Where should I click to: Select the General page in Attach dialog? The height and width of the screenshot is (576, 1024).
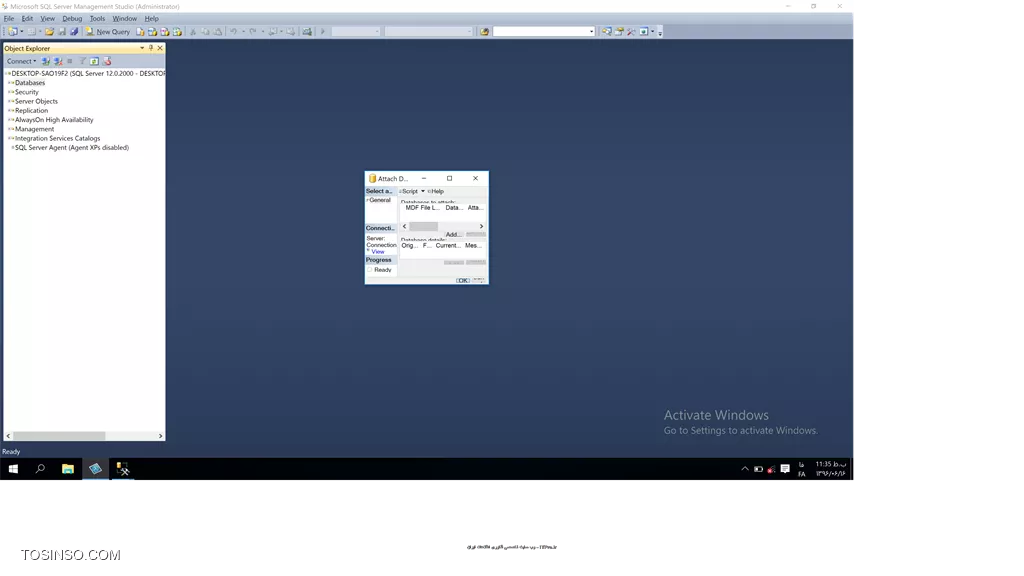click(380, 200)
